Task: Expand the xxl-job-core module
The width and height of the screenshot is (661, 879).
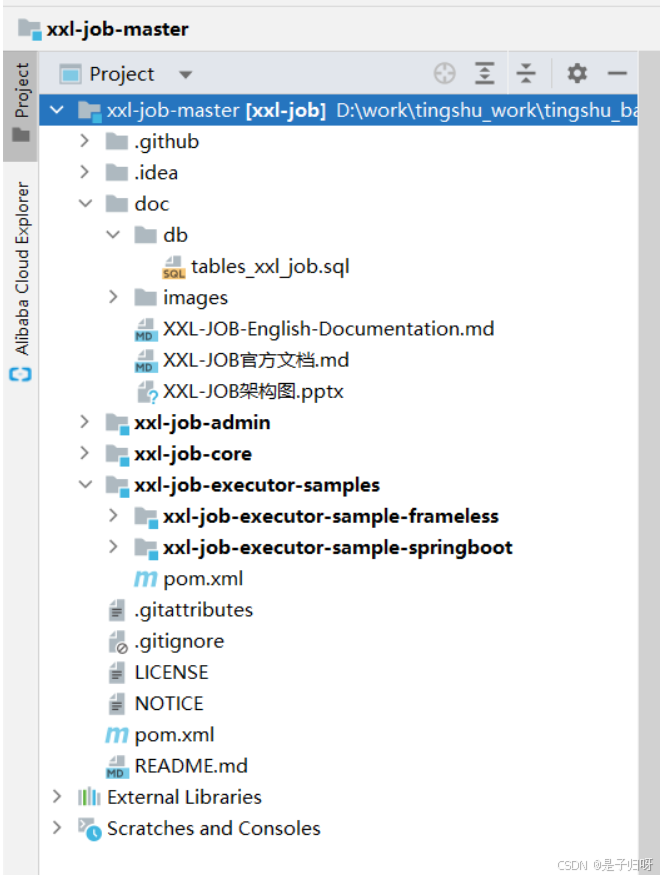Action: point(85,453)
